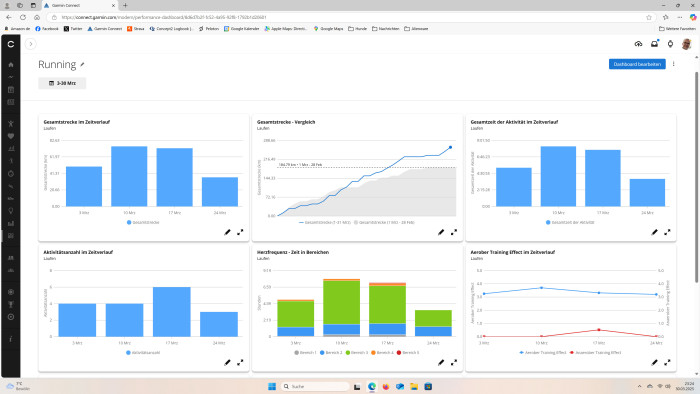Click the cloud upload icon in header

[x=638, y=44]
